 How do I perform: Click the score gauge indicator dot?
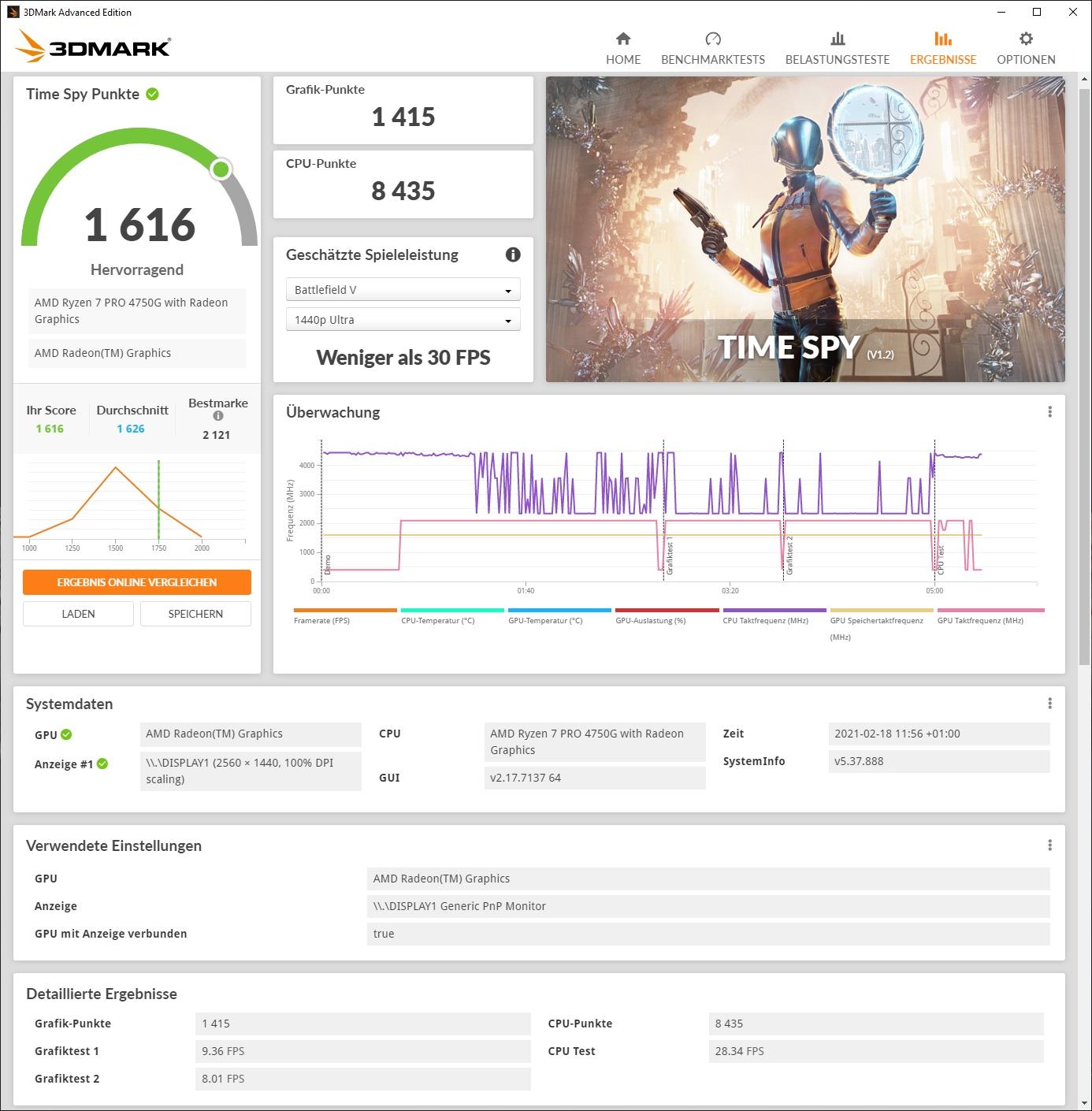221,169
